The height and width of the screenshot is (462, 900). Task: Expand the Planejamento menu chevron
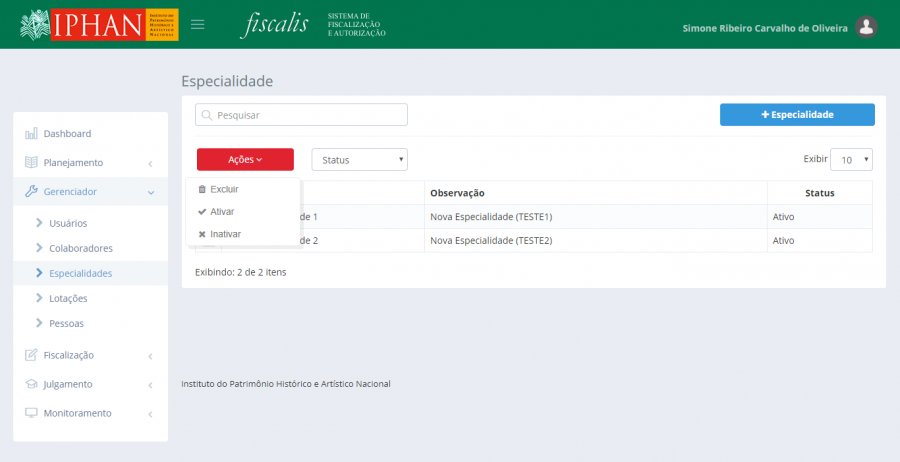click(x=149, y=163)
